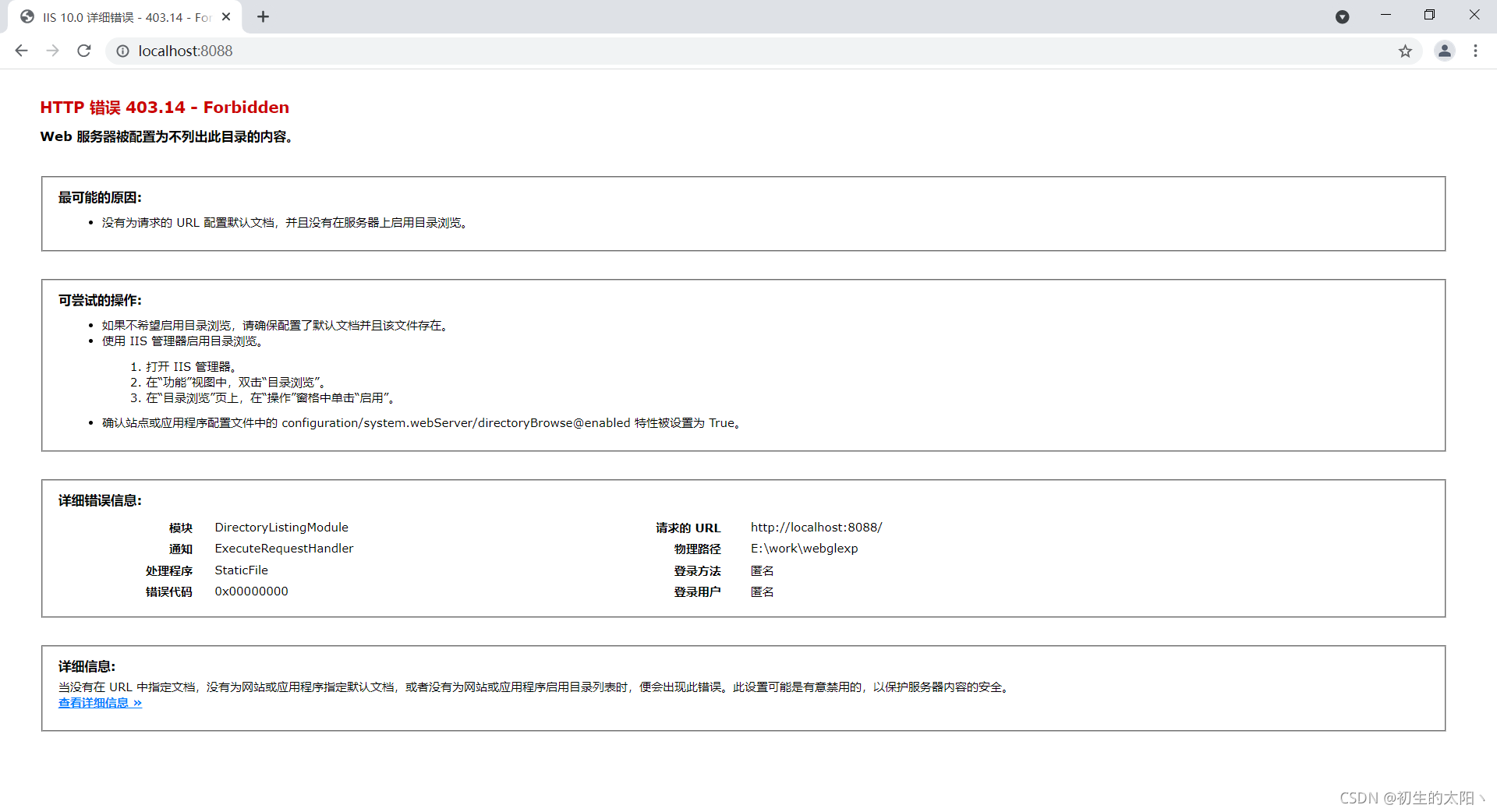Screen dimensions: 1497x812
Task: Reload the localhost:8088 page
Action: tap(84, 51)
